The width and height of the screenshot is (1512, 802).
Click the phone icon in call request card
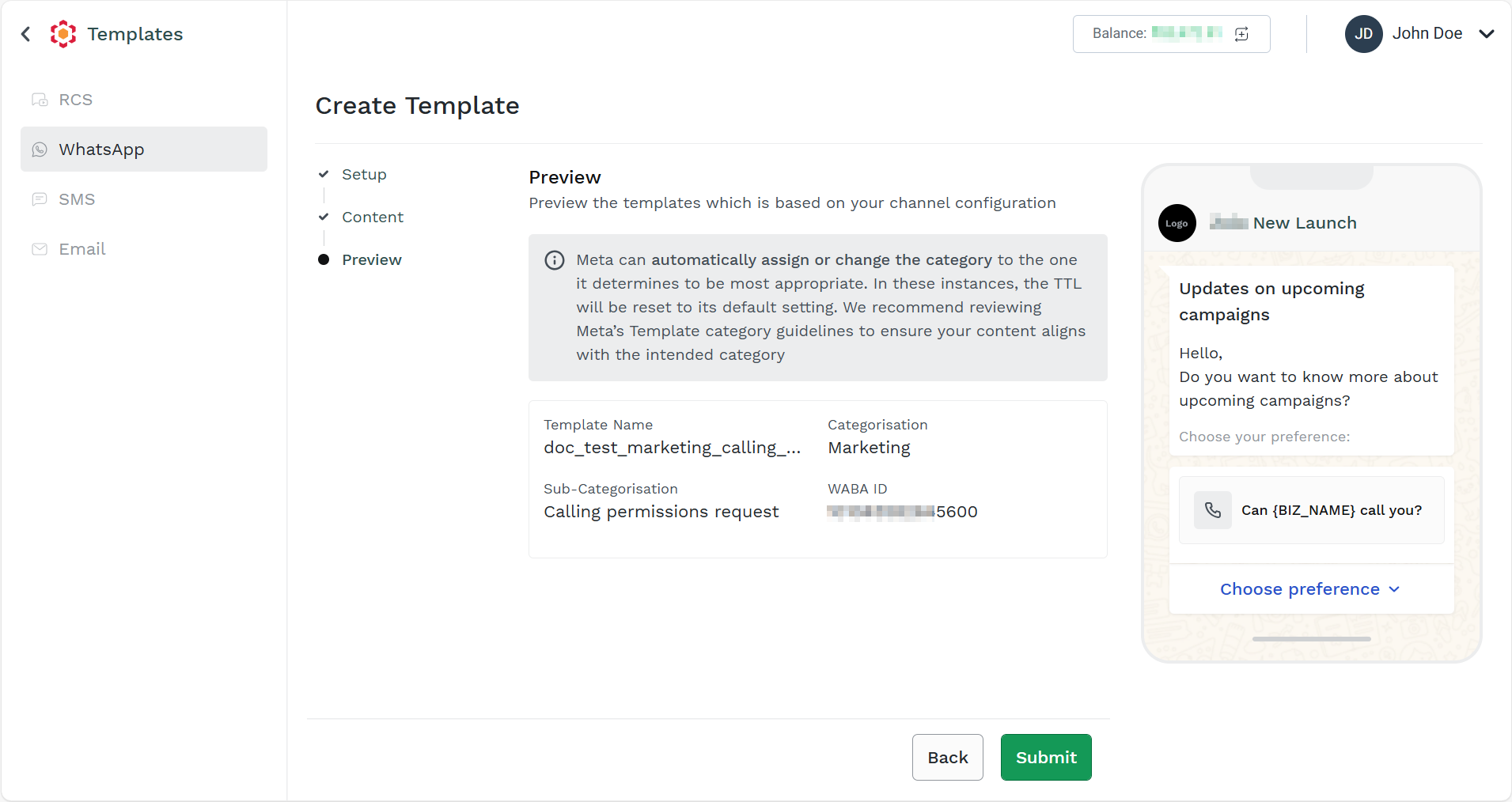point(1213,510)
